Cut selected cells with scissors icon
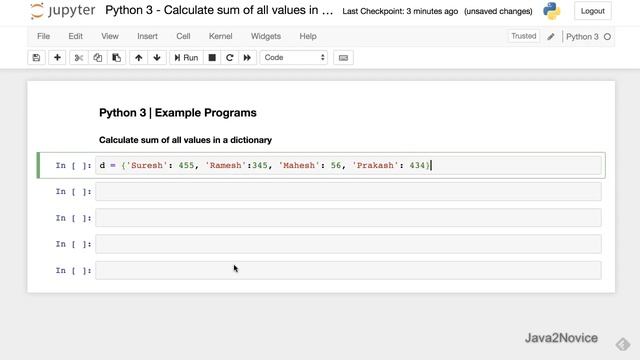The image size is (640, 360). click(x=79, y=58)
